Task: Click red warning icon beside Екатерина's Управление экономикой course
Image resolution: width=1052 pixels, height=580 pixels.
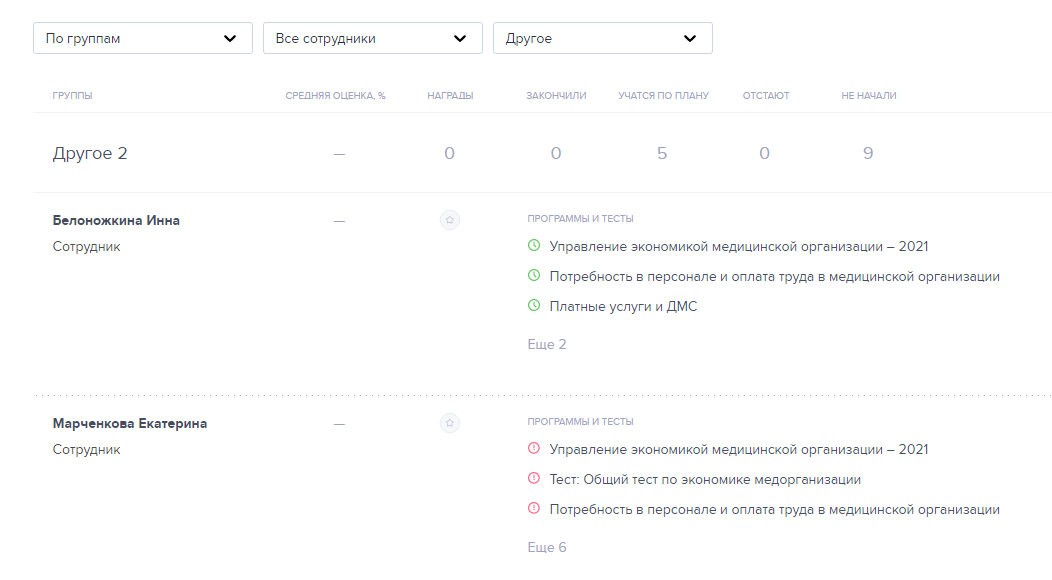Action: coord(534,449)
